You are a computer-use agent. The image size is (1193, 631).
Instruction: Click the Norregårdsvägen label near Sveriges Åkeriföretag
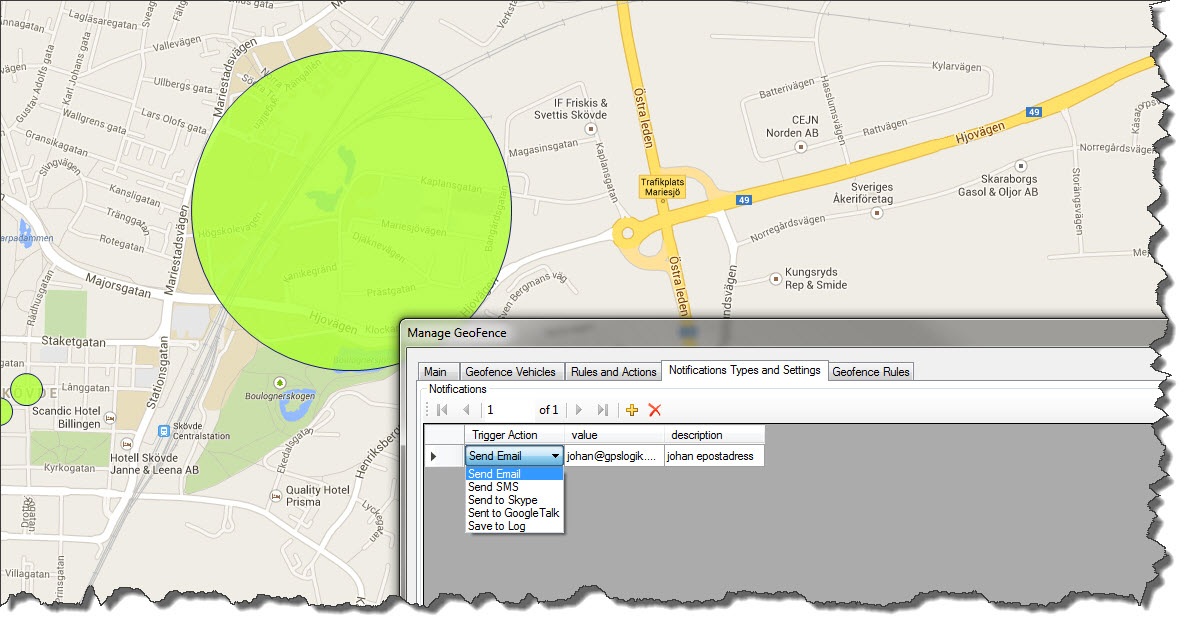[787, 228]
